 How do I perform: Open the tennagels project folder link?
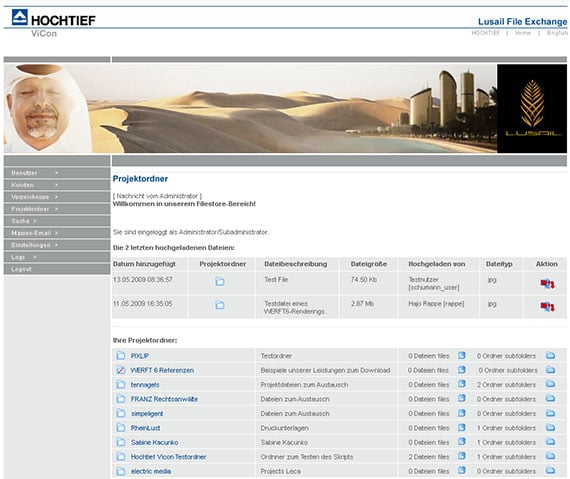click(x=145, y=385)
